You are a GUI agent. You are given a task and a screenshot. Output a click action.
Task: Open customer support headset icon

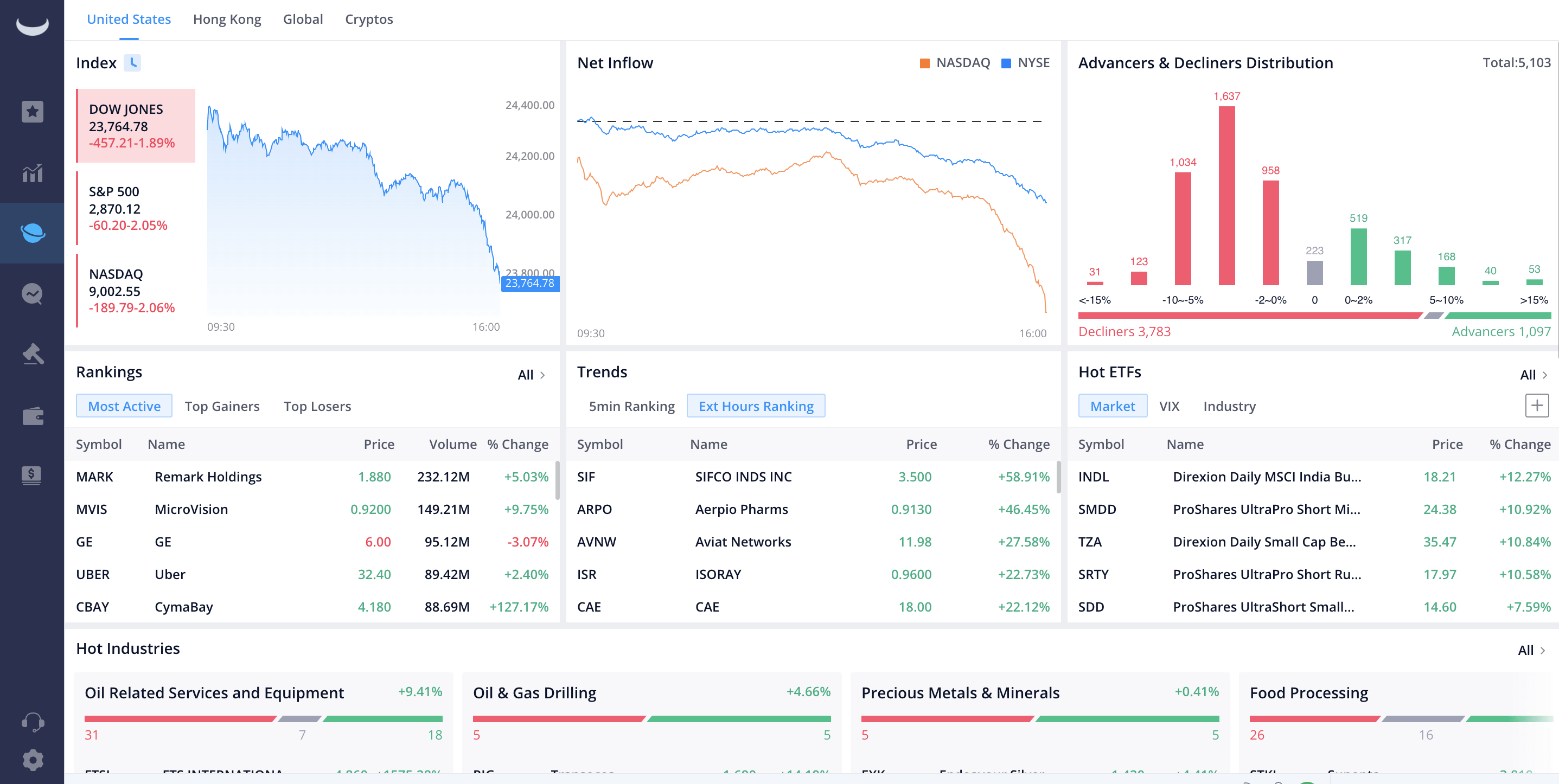click(x=32, y=722)
